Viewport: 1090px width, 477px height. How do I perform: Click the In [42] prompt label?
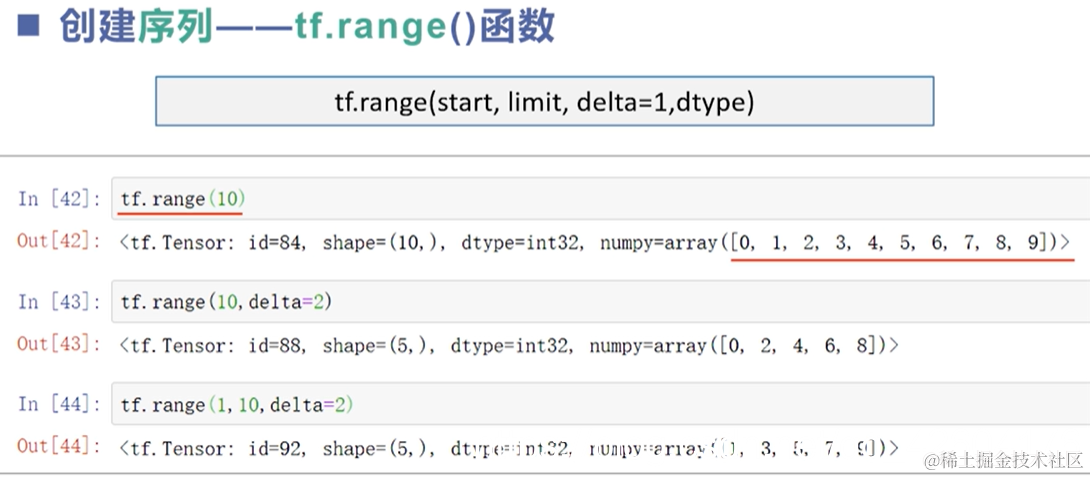click(x=59, y=200)
